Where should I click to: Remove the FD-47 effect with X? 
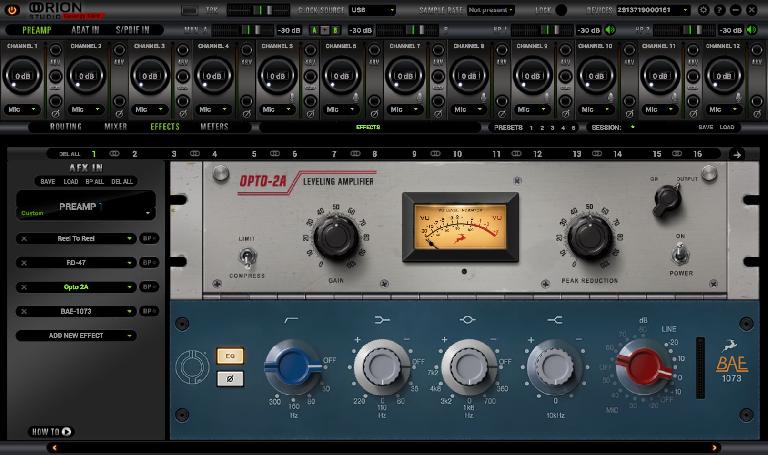(x=24, y=263)
